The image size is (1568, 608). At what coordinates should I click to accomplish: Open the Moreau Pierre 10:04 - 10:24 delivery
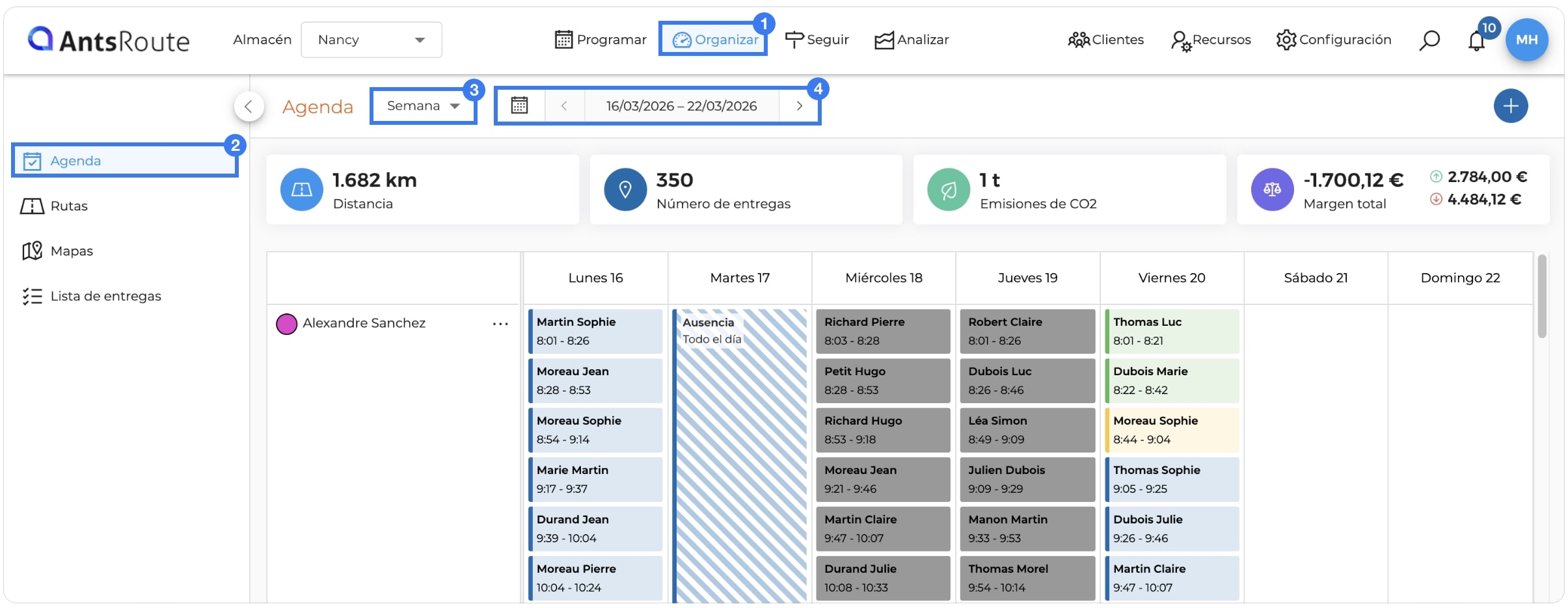pos(595,578)
